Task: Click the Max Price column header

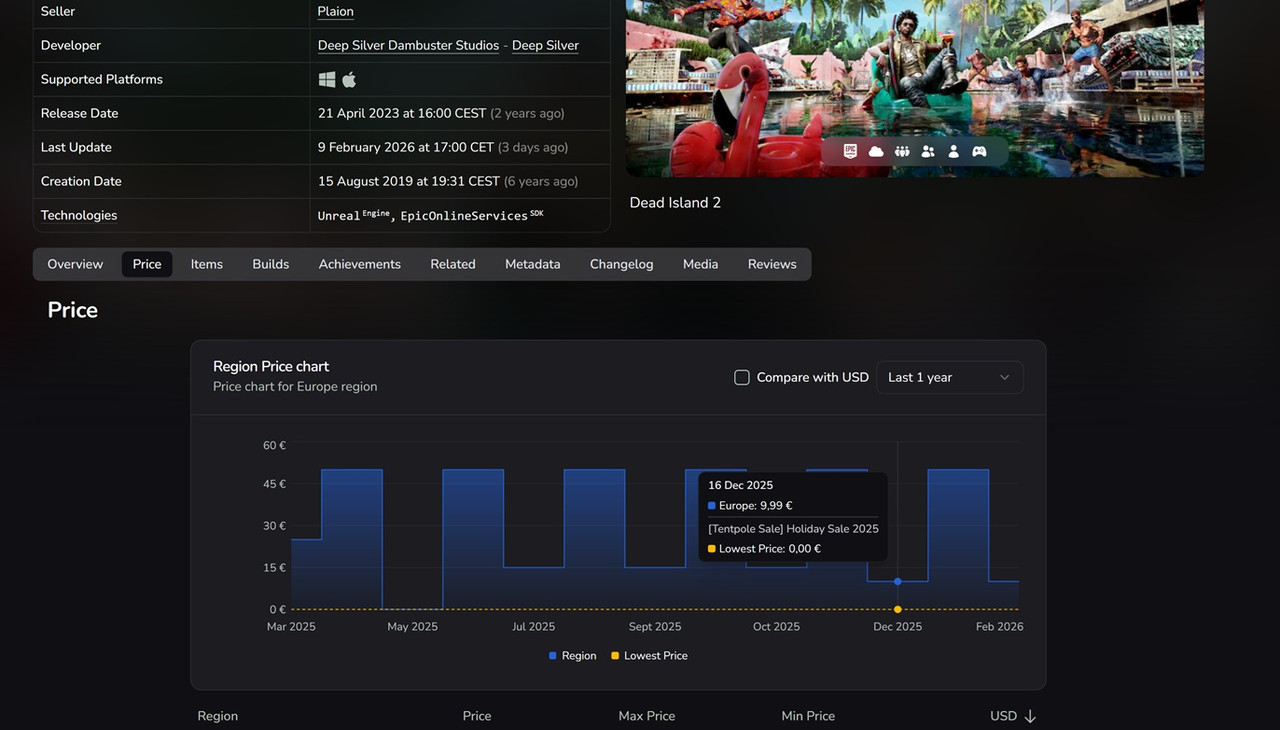Action: click(x=647, y=716)
